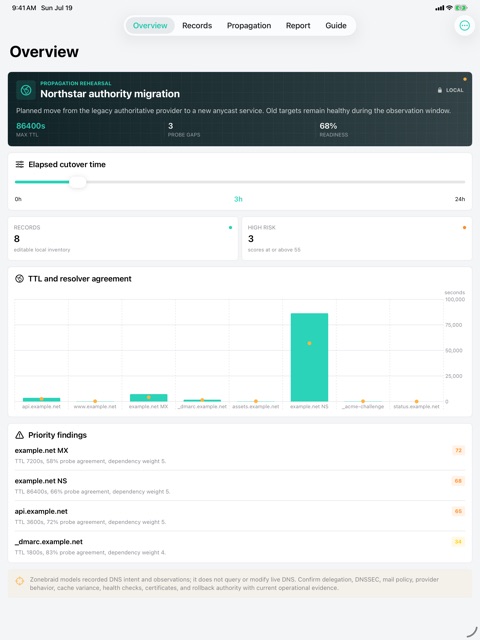
Task: Click the _acme-challenge chart axis label
Action: pyautogui.click(x=363, y=407)
